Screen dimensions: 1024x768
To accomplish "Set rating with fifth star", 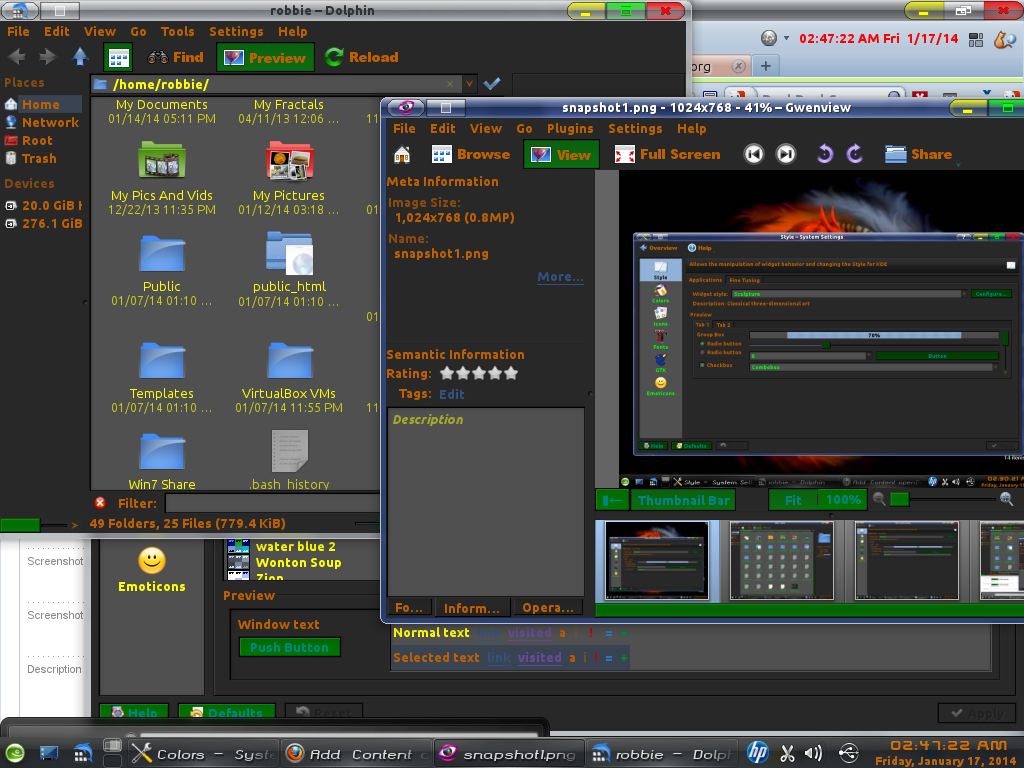I will point(511,374).
